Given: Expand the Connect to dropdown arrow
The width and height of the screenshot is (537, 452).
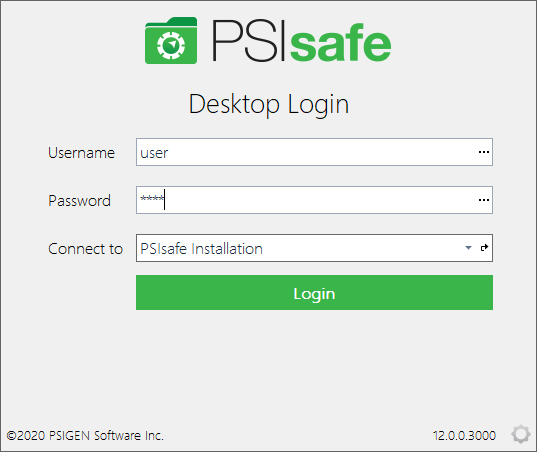Looking at the screenshot, I should tap(468, 248).
